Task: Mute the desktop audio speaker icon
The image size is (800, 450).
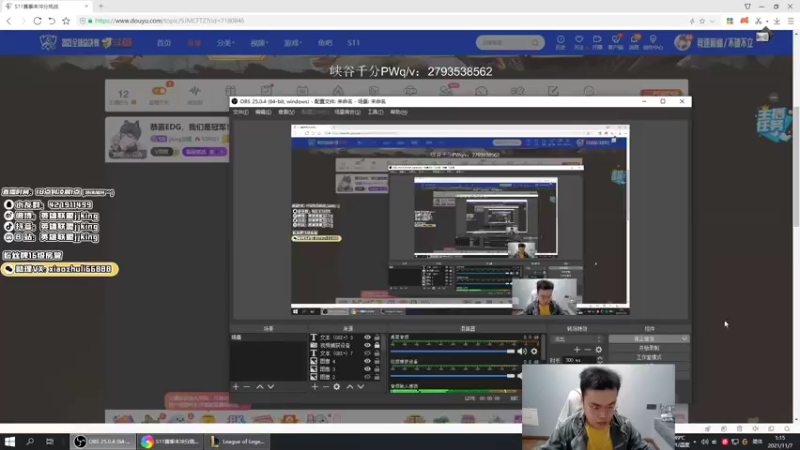Action: 522,351
